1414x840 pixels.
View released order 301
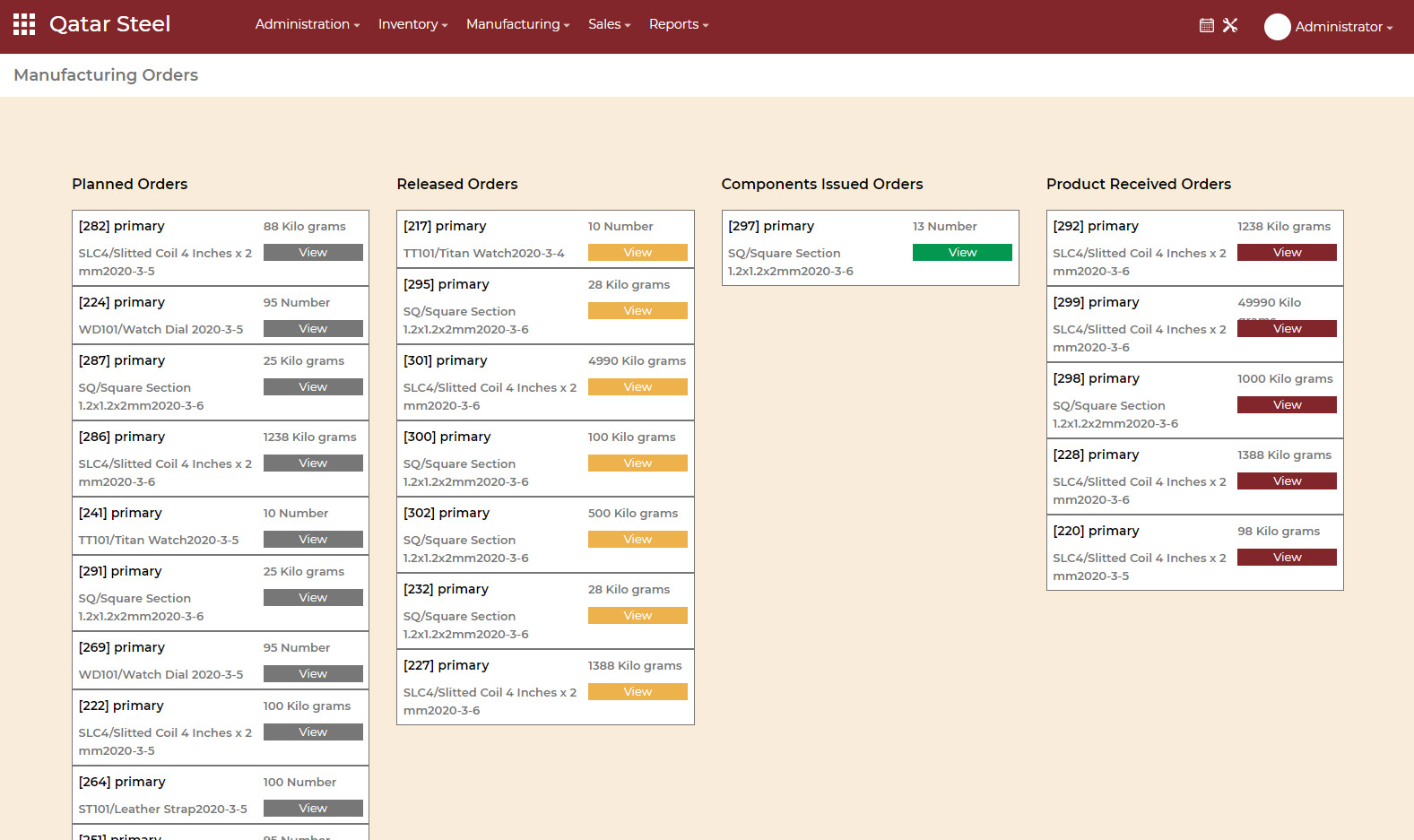638,387
